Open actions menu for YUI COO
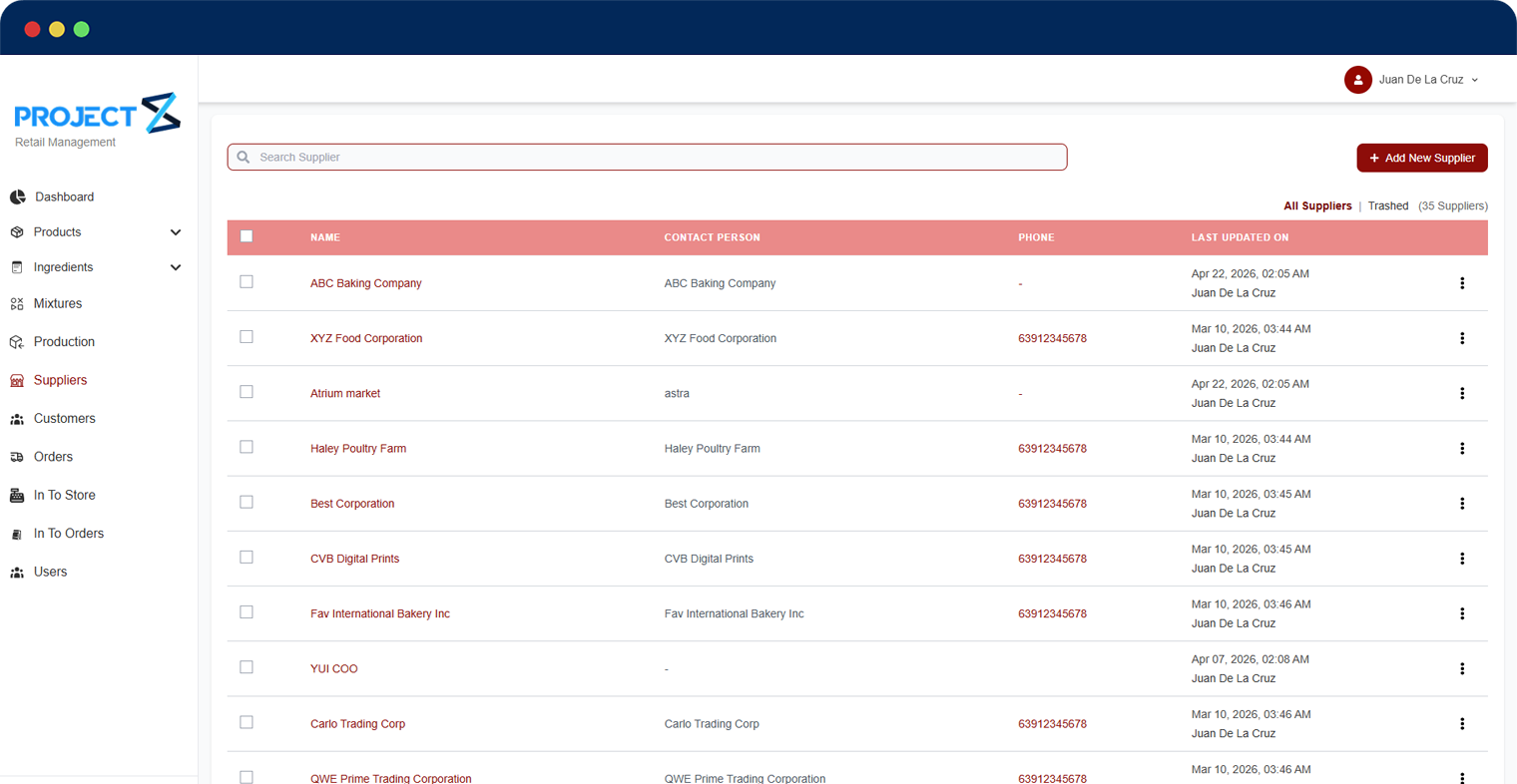Image resolution: width=1517 pixels, height=784 pixels. [1462, 668]
